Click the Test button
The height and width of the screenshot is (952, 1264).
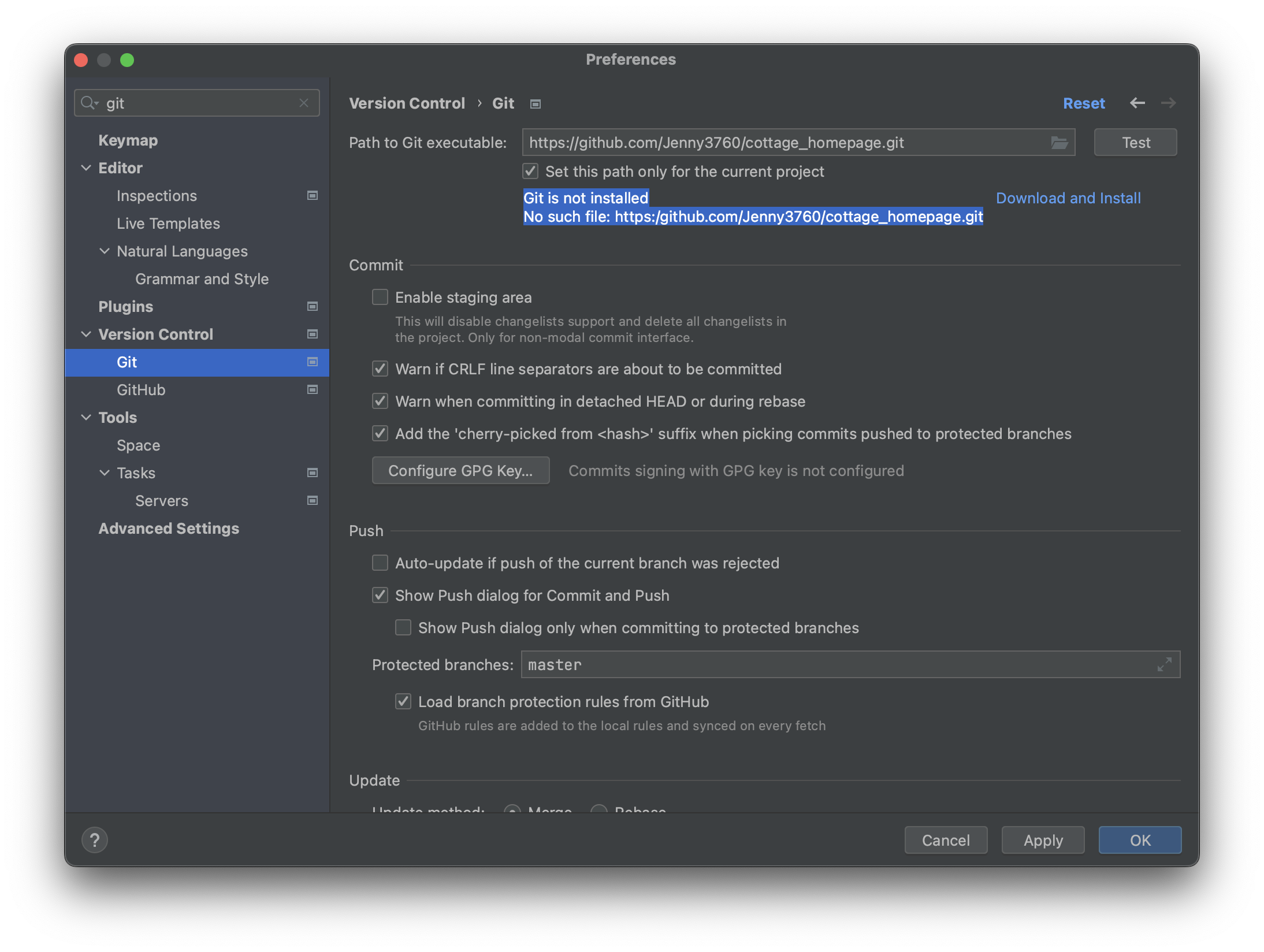1135,143
